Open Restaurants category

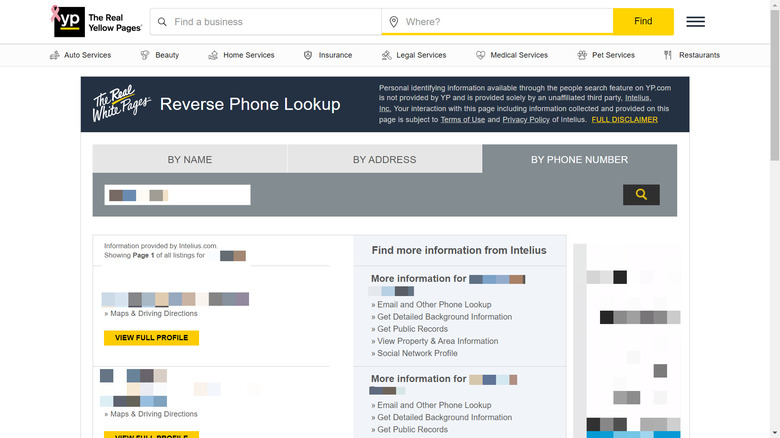point(699,55)
